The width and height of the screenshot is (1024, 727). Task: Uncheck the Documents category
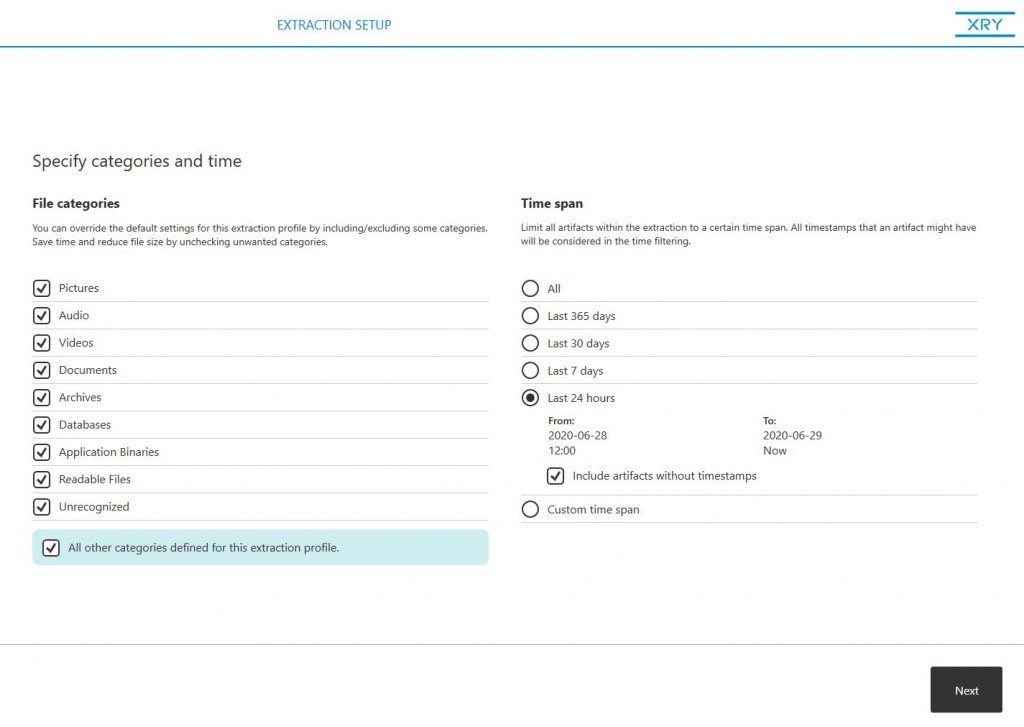point(42,370)
